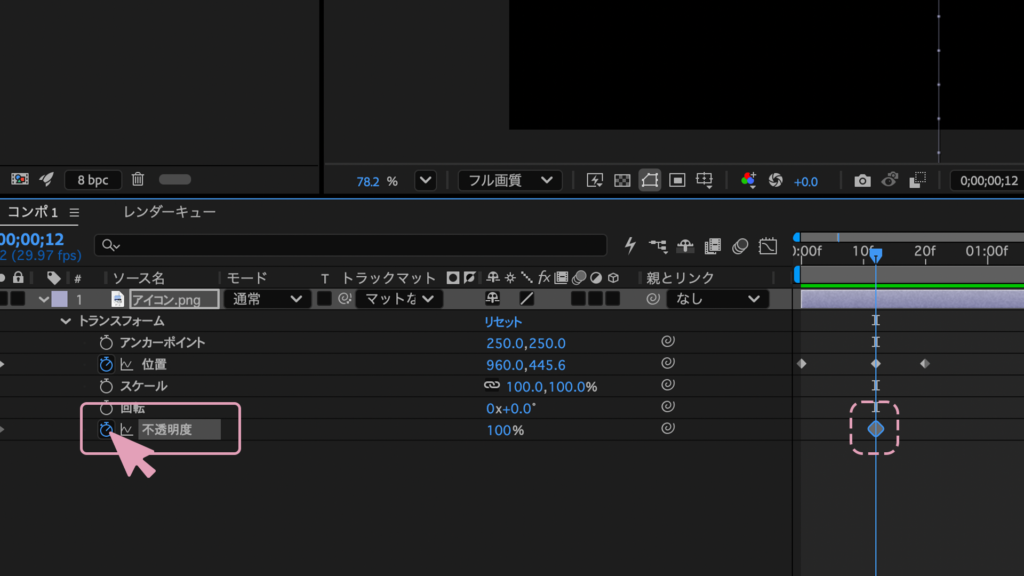
Task: Click the lightning bolt icon in timeline toolbar
Action: point(630,246)
